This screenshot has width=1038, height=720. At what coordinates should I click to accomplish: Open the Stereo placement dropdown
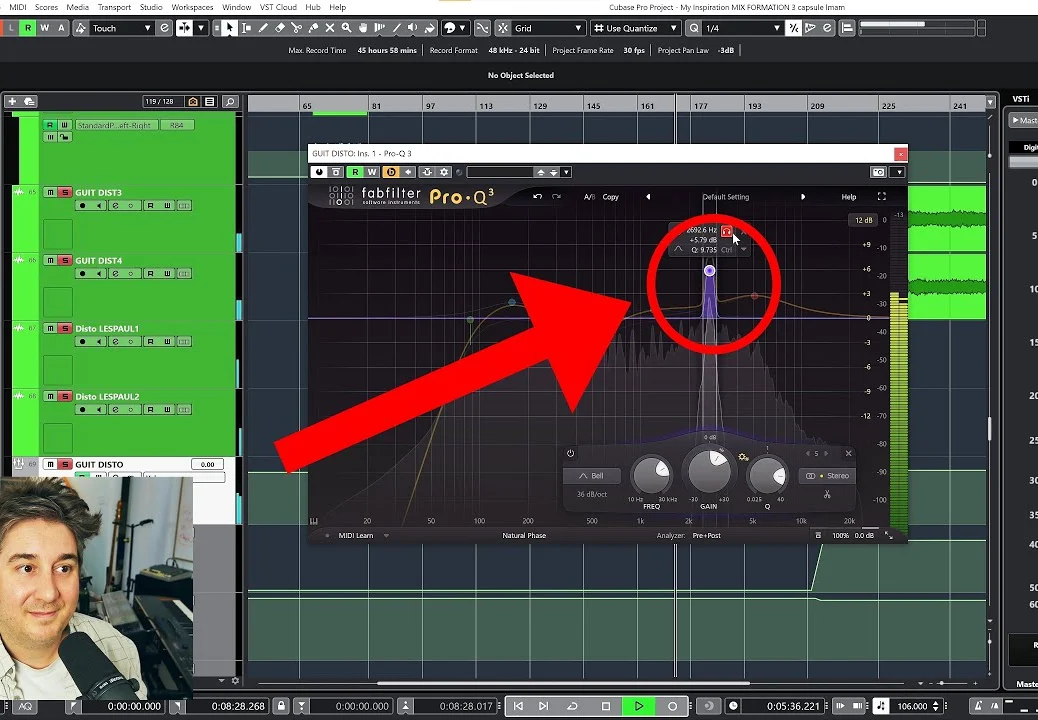point(827,476)
